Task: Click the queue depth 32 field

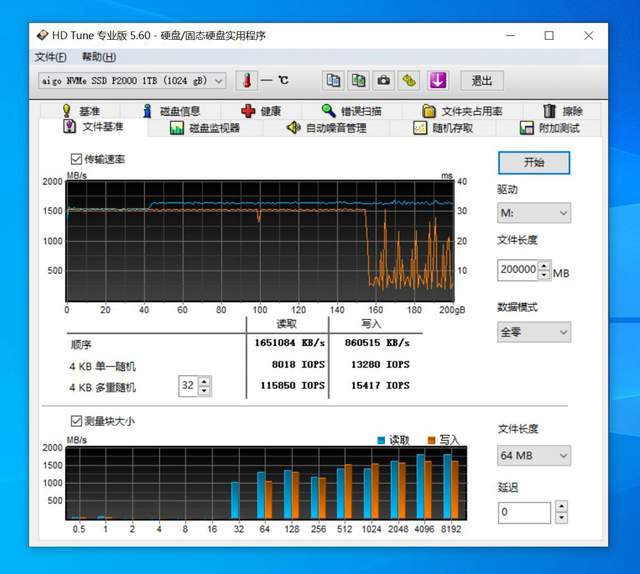Action: click(x=188, y=386)
